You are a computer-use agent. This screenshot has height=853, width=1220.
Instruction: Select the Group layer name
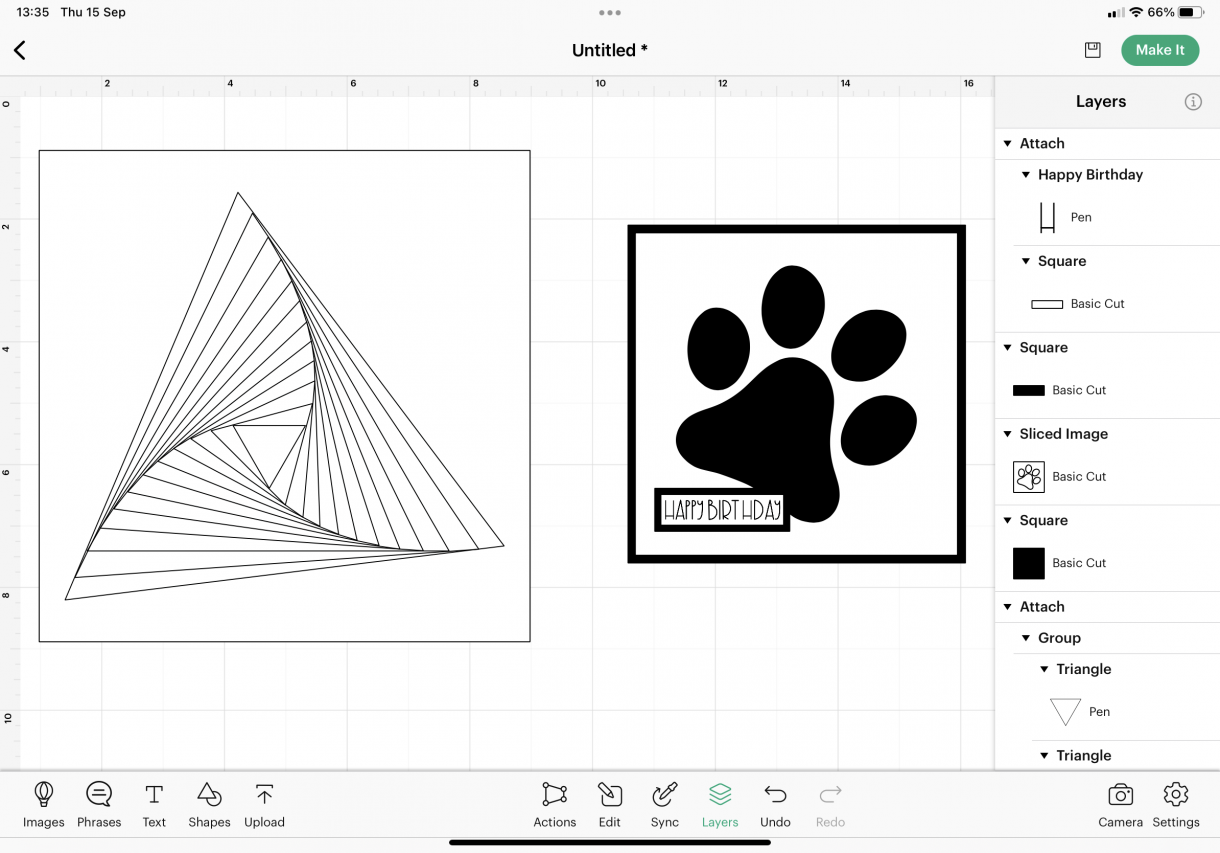click(1059, 639)
